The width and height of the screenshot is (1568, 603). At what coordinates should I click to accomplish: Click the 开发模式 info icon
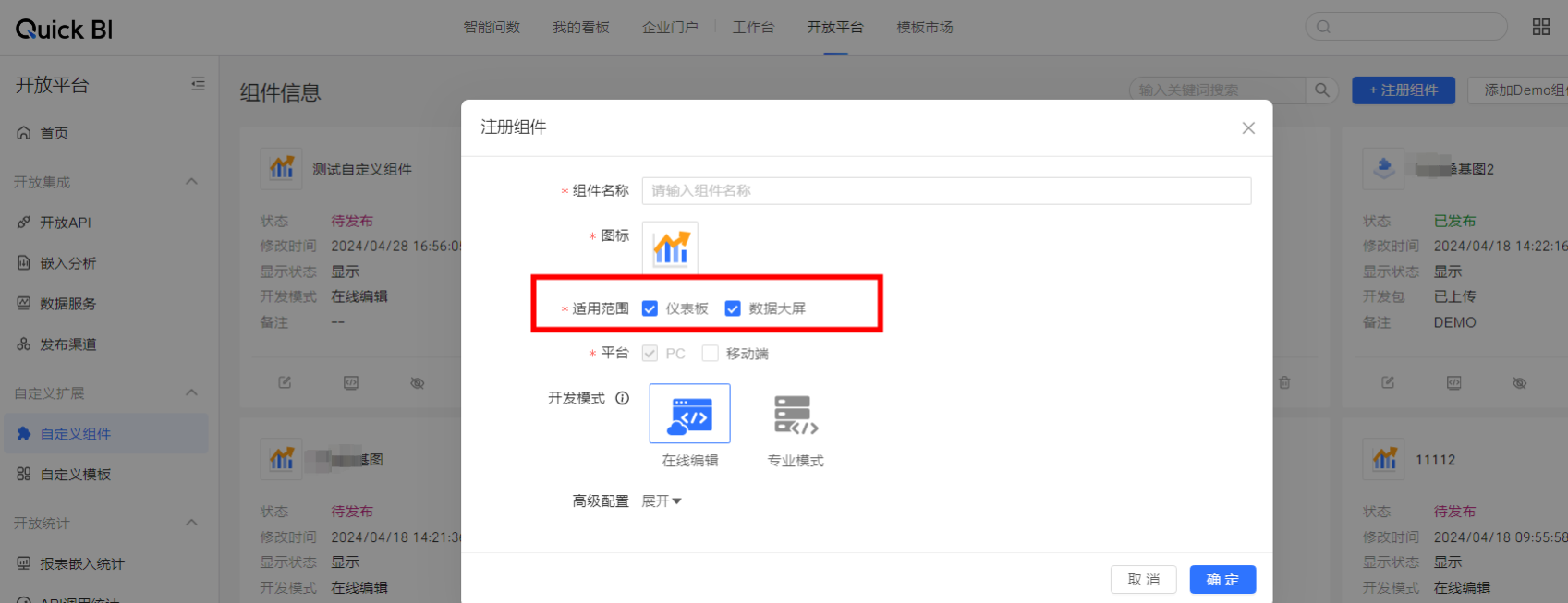[623, 398]
